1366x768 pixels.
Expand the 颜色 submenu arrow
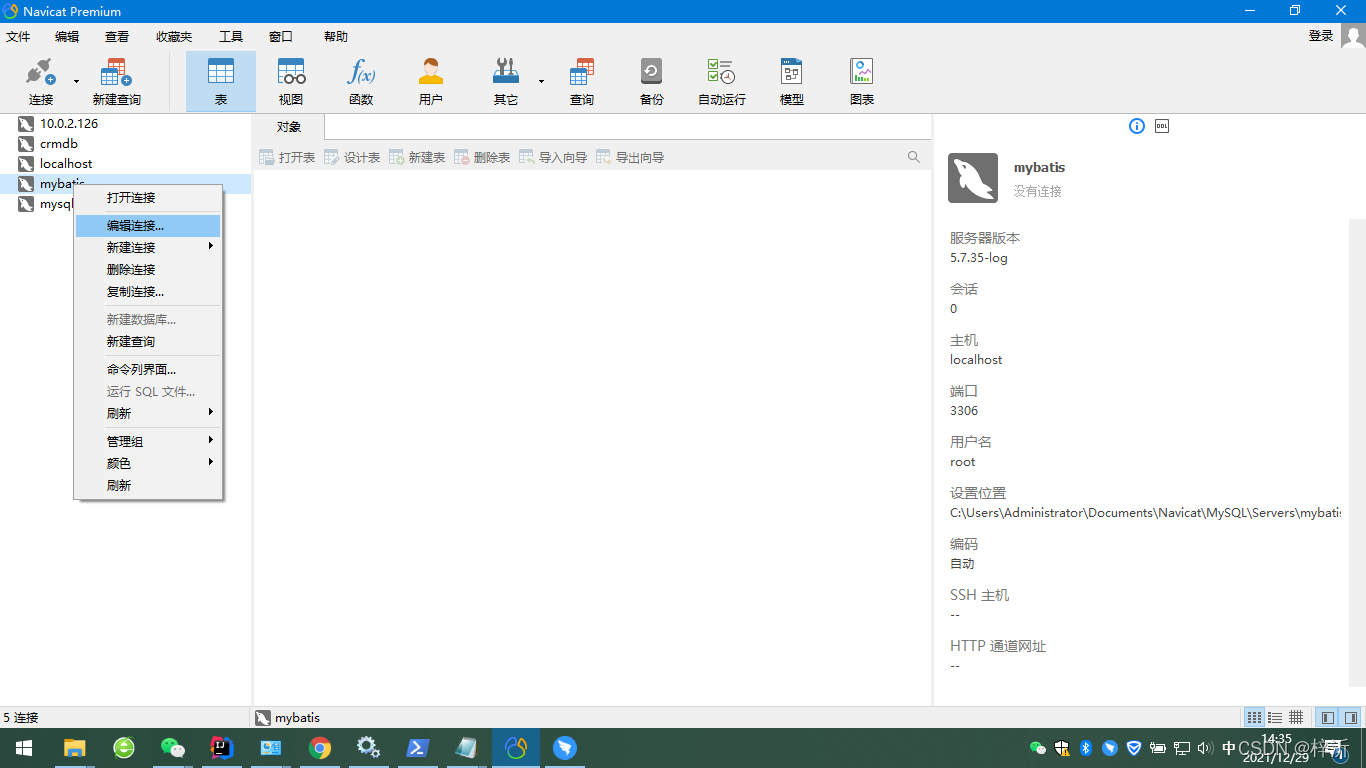pos(211,462)
